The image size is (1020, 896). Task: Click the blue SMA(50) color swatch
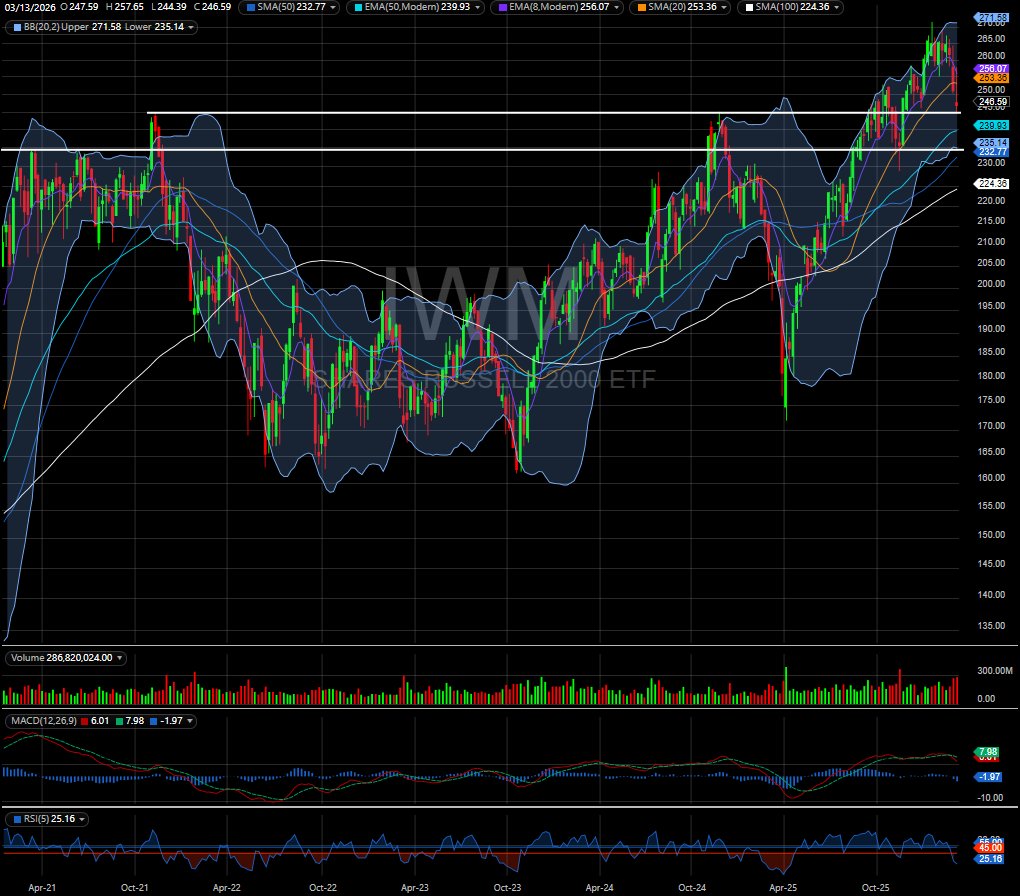point(250,7)
